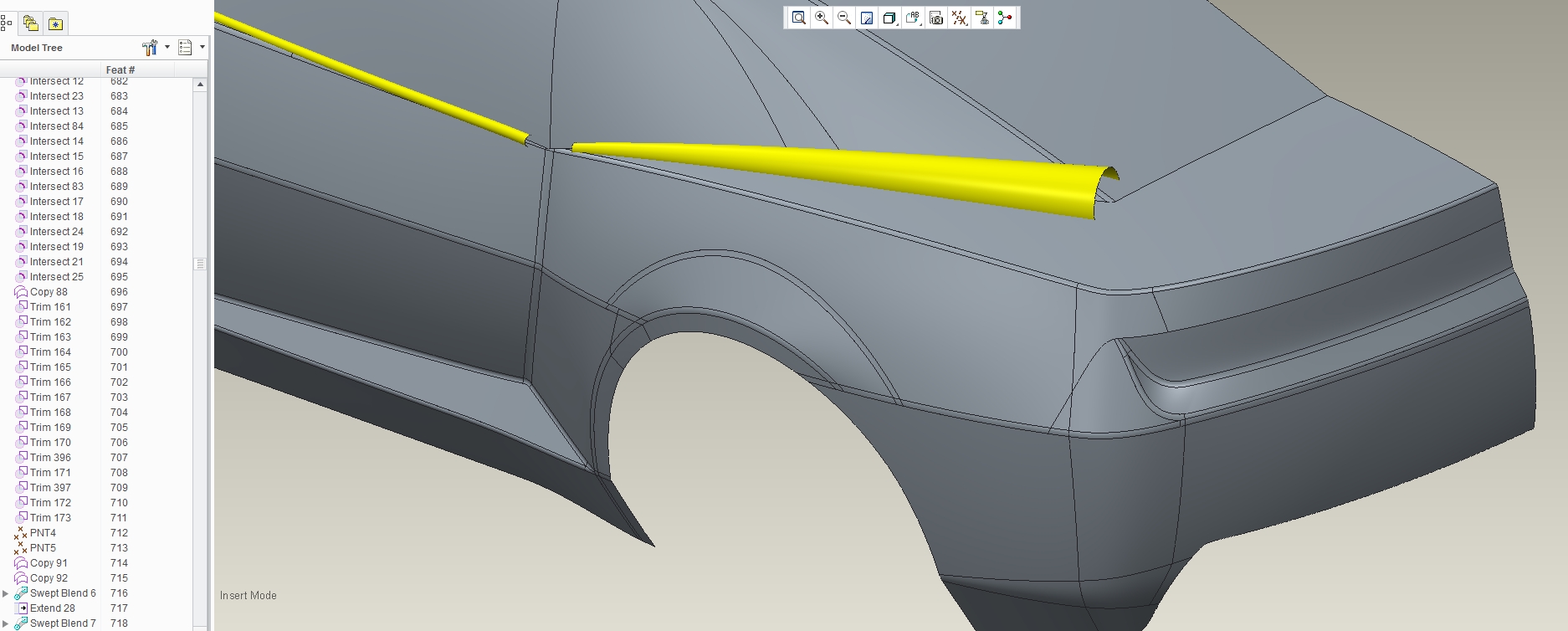The image size is (1568, 631).
Task: Click the Repaint screen icon
Action: [867, 18]
